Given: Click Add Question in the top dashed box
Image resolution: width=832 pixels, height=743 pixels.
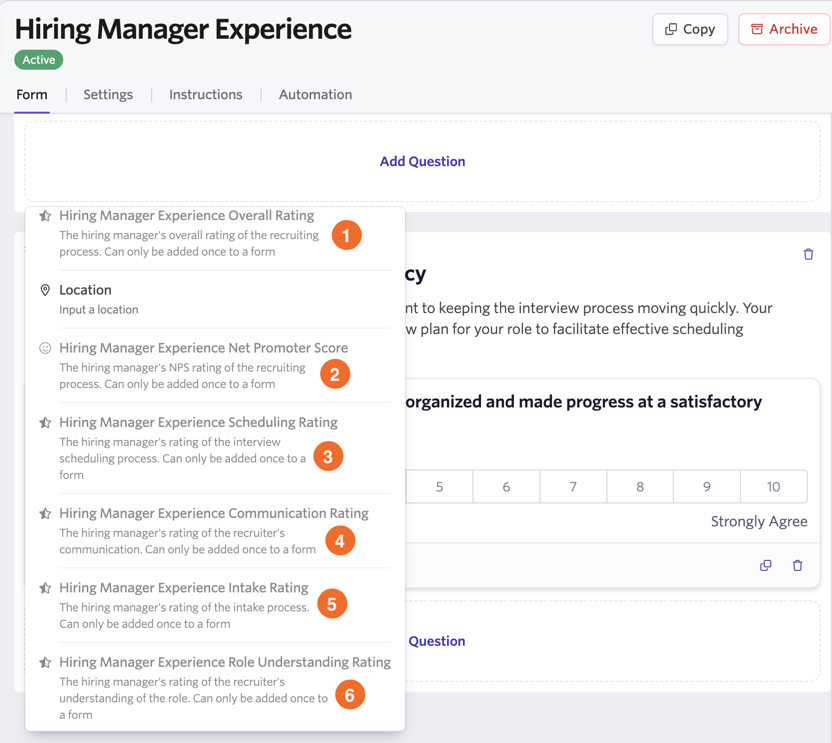Looking at the screenshot, I should tap(422, 161).
